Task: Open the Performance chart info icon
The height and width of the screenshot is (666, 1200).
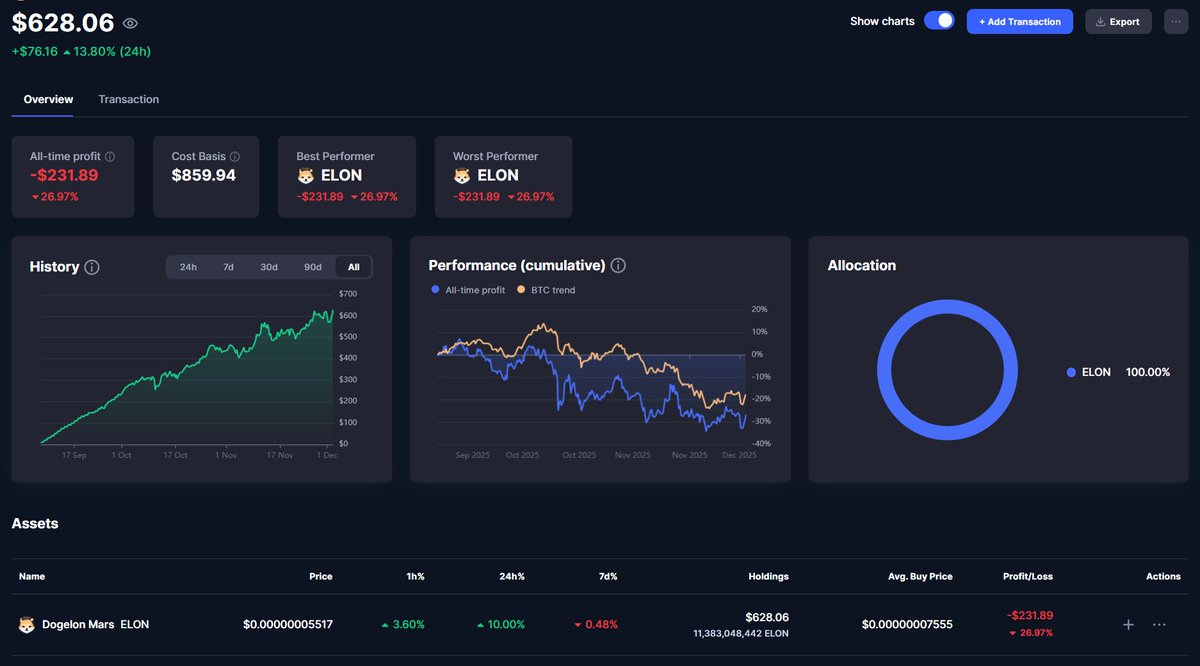Action: click(x=618, y=265)
